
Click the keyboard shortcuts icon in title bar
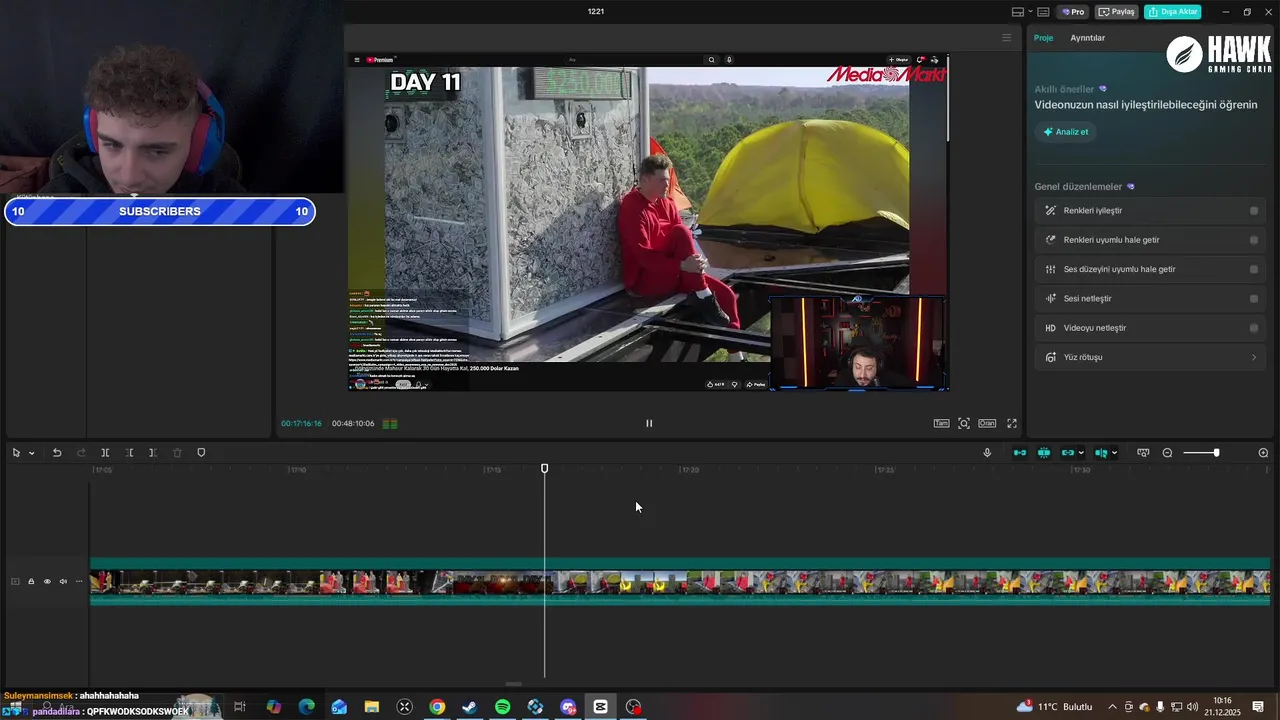[x=1043, y=12]
